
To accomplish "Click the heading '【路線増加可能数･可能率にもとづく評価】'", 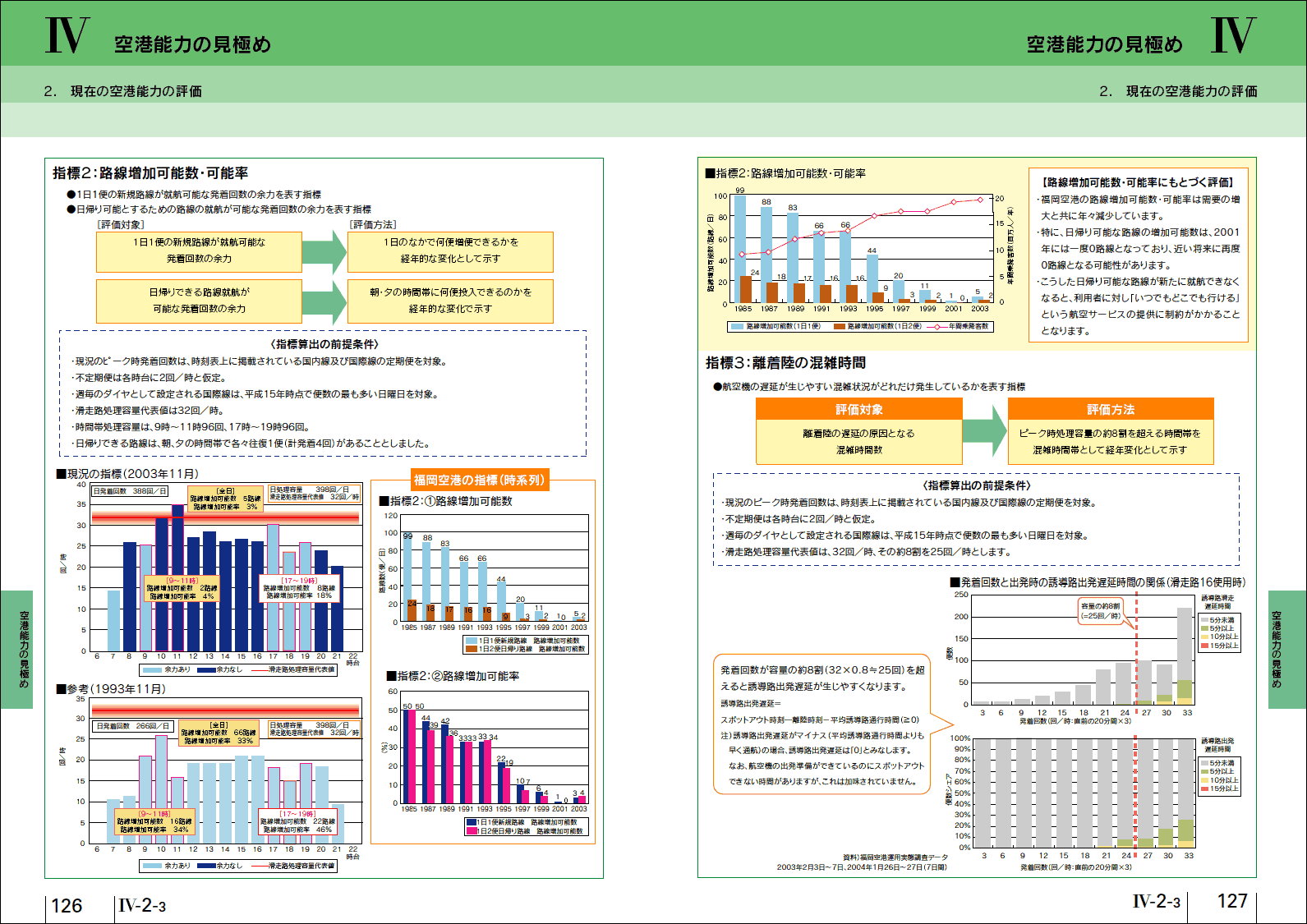I will 1138,182.
